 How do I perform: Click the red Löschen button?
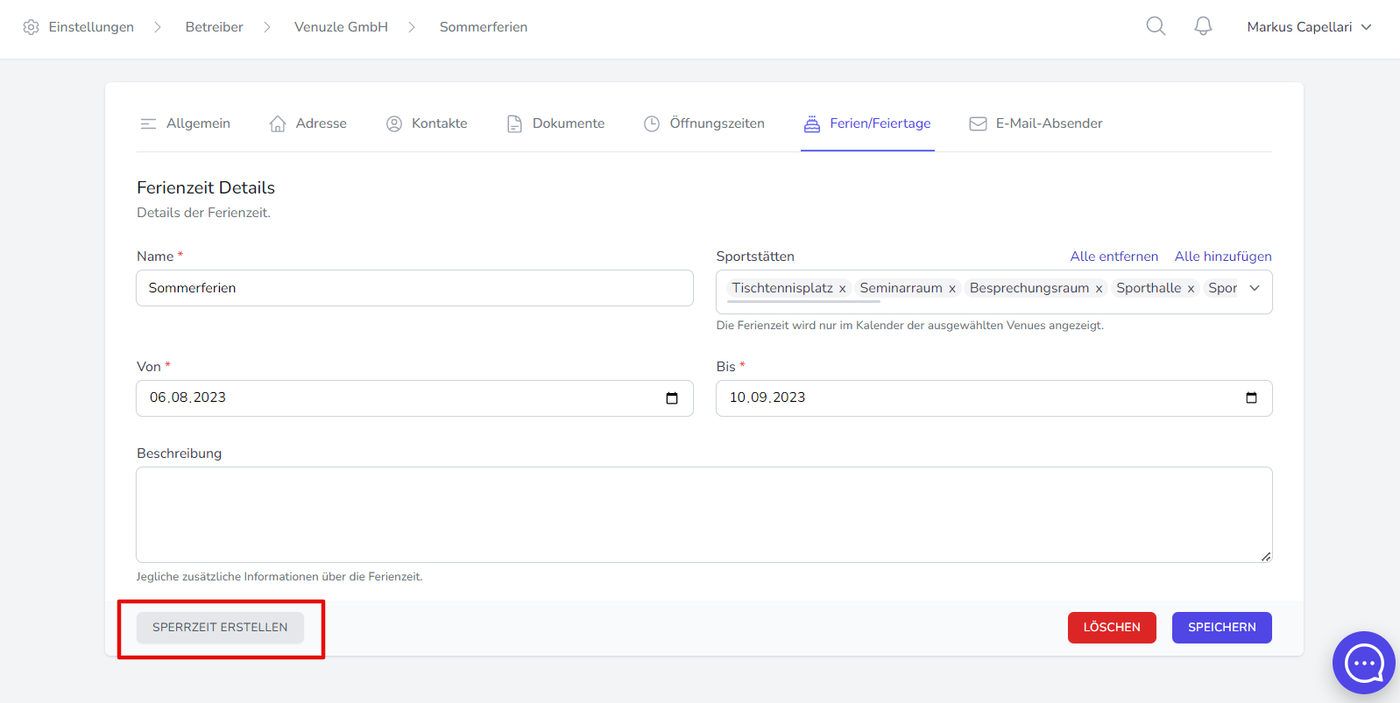[x=1111, y=627]
